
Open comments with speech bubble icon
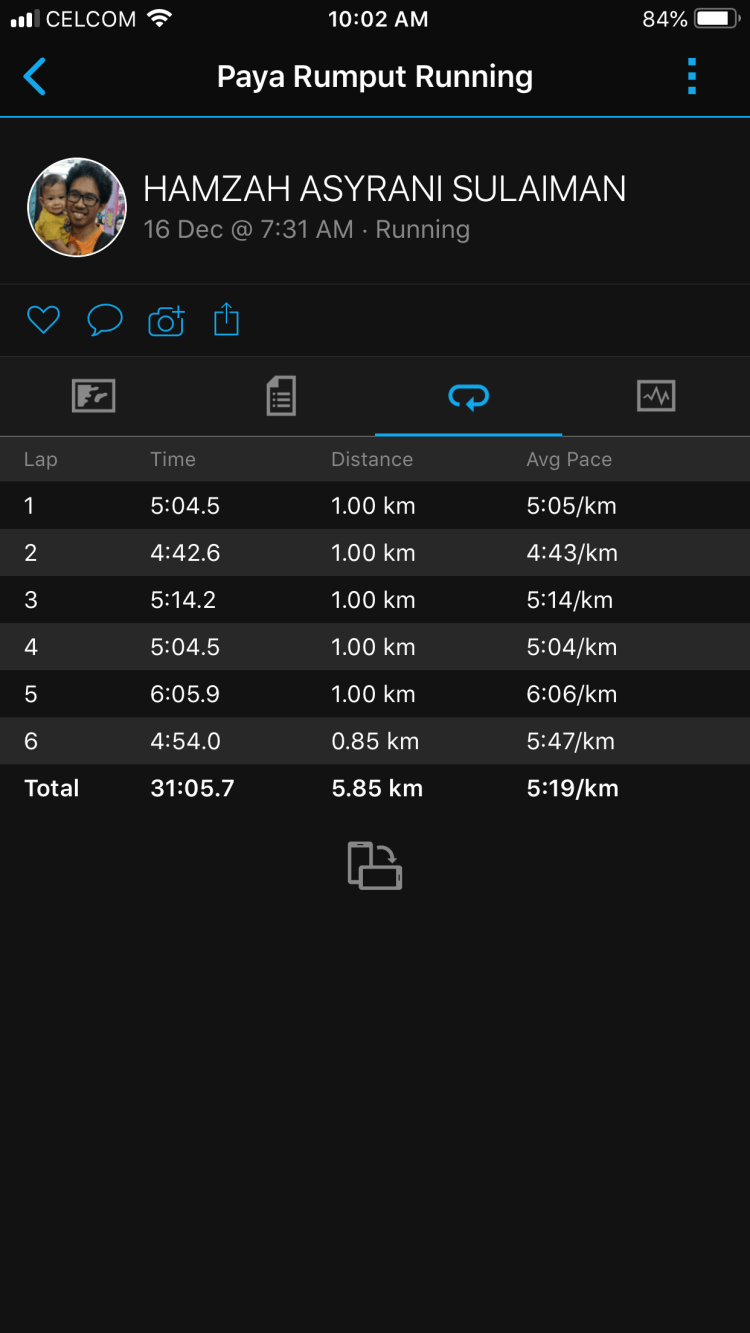[x=105, y=320]
